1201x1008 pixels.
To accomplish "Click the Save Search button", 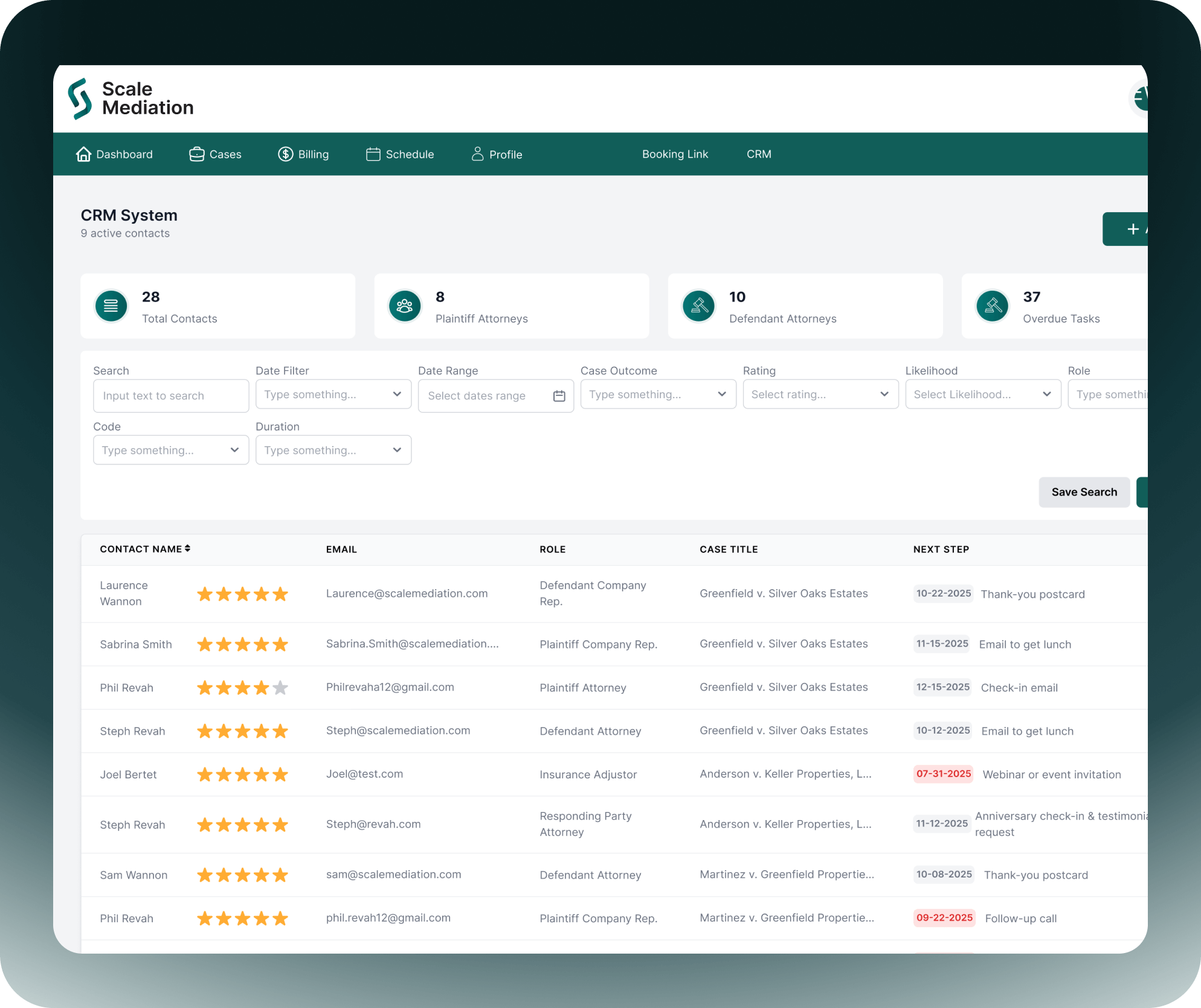I will click(1084, 492).
